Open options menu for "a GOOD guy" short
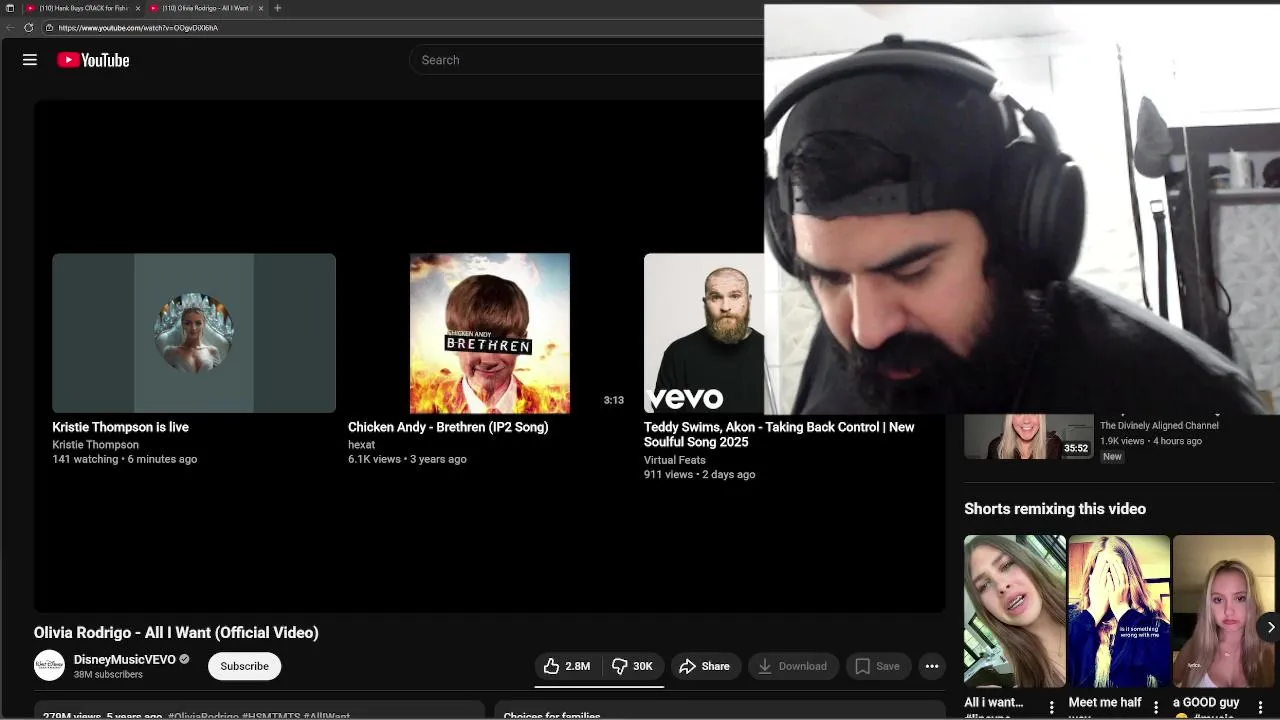1280x720 pixels. point(1260,707)
